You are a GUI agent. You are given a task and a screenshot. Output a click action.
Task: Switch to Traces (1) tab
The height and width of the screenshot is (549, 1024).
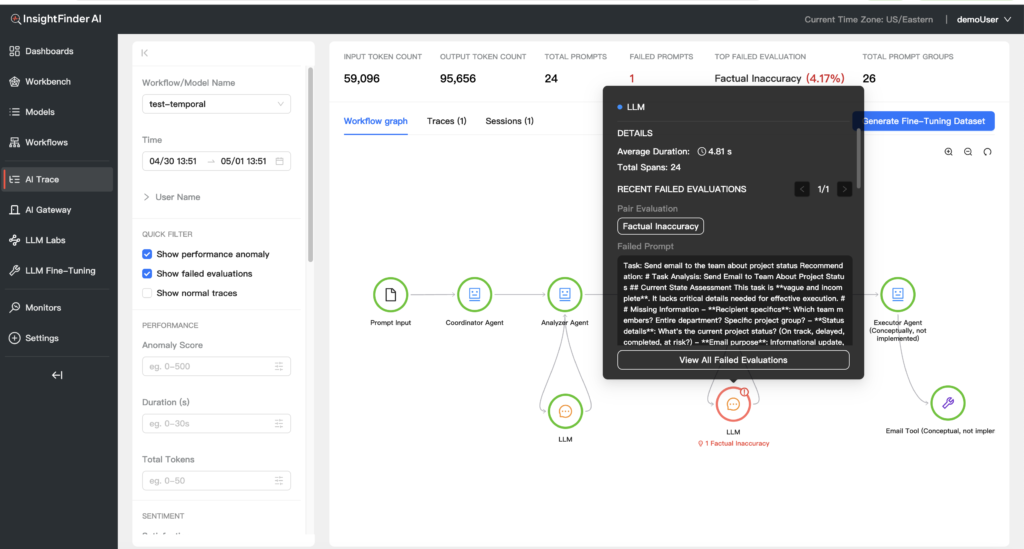(x=447, y=121)
